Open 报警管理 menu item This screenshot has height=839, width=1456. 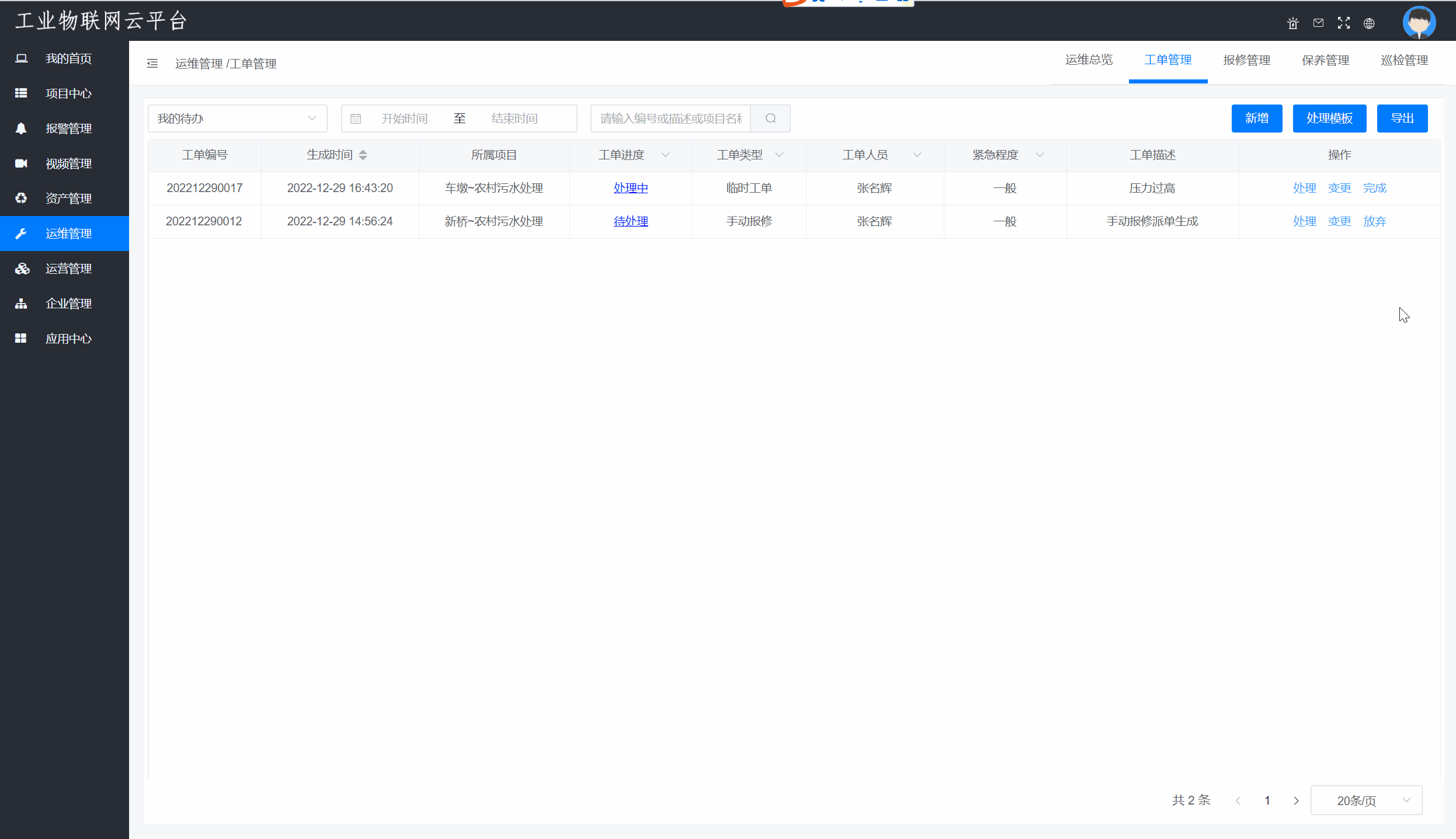click(64, 128)
